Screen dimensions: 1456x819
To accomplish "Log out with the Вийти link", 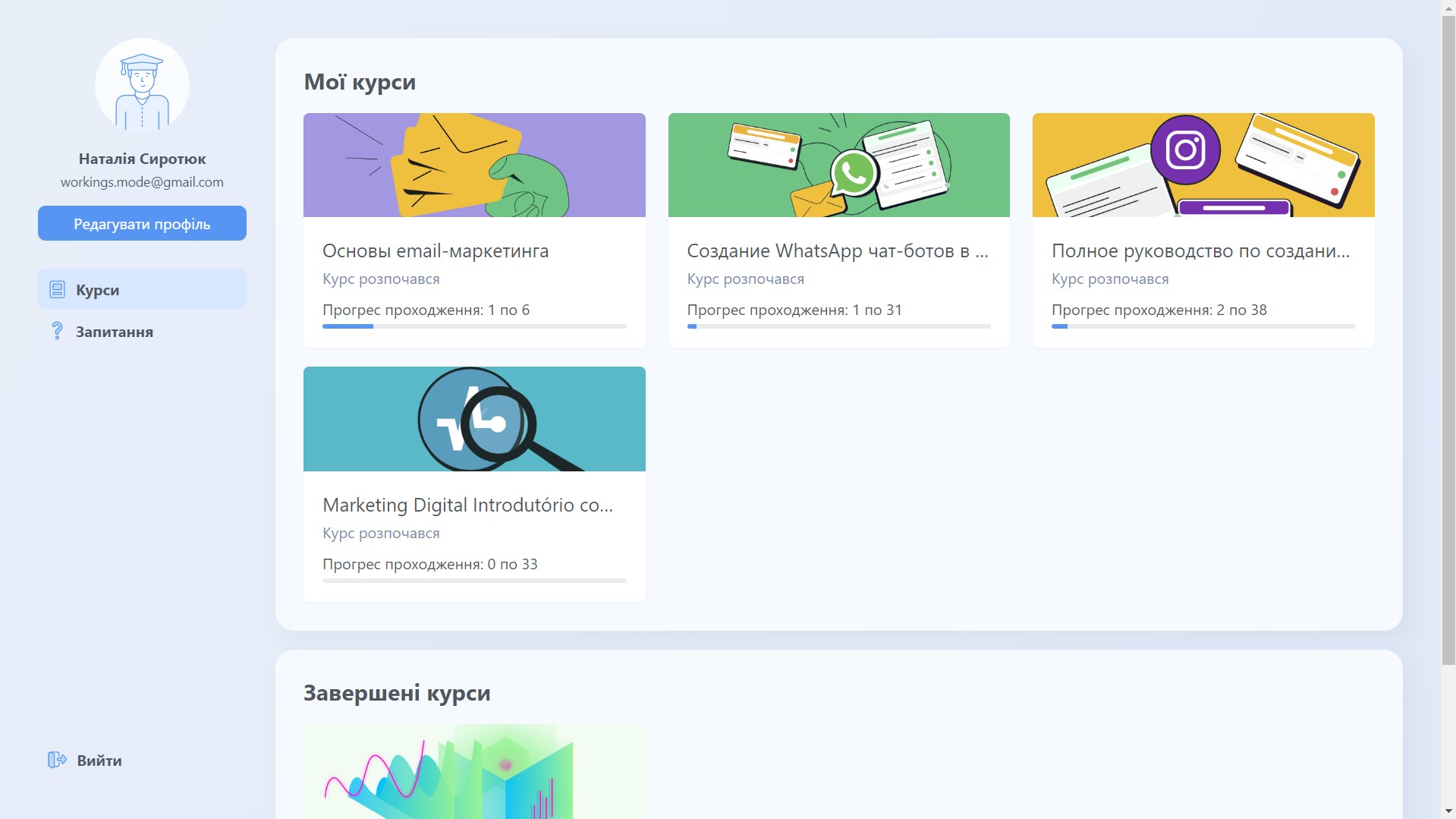I will (99, 761).
